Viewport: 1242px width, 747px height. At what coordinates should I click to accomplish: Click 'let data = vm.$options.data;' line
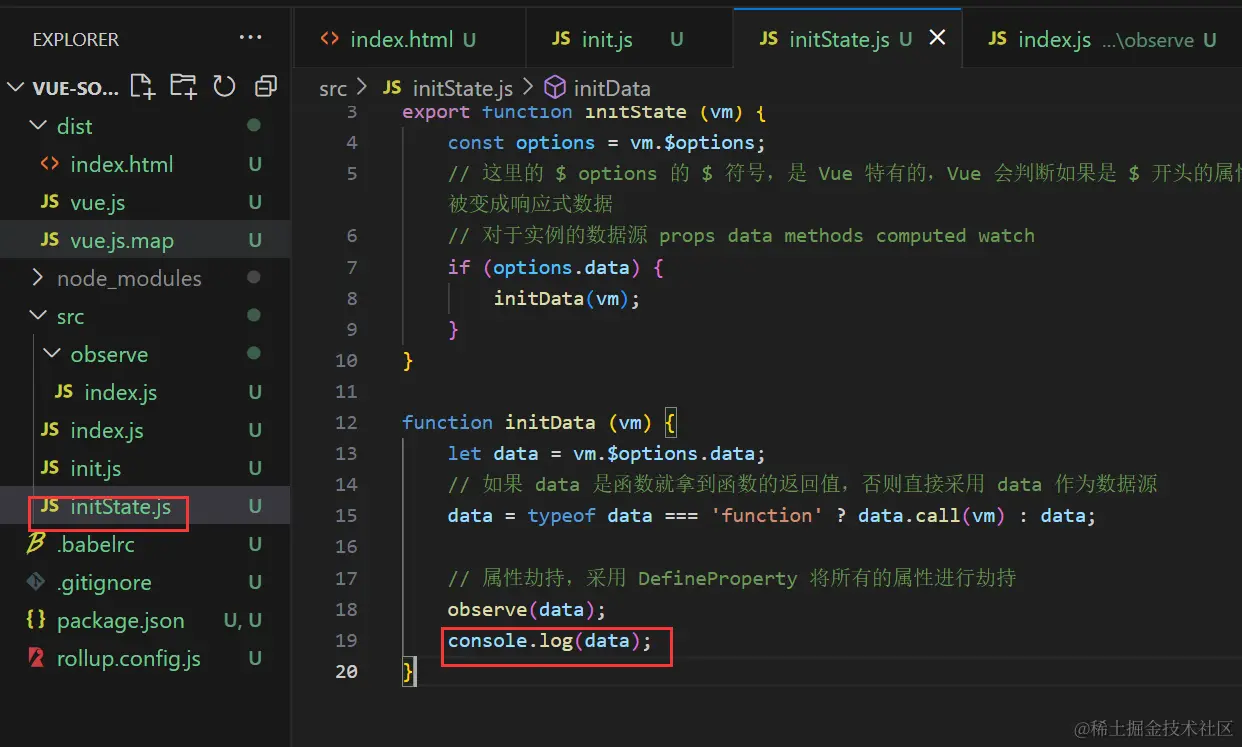pos(607,453)
